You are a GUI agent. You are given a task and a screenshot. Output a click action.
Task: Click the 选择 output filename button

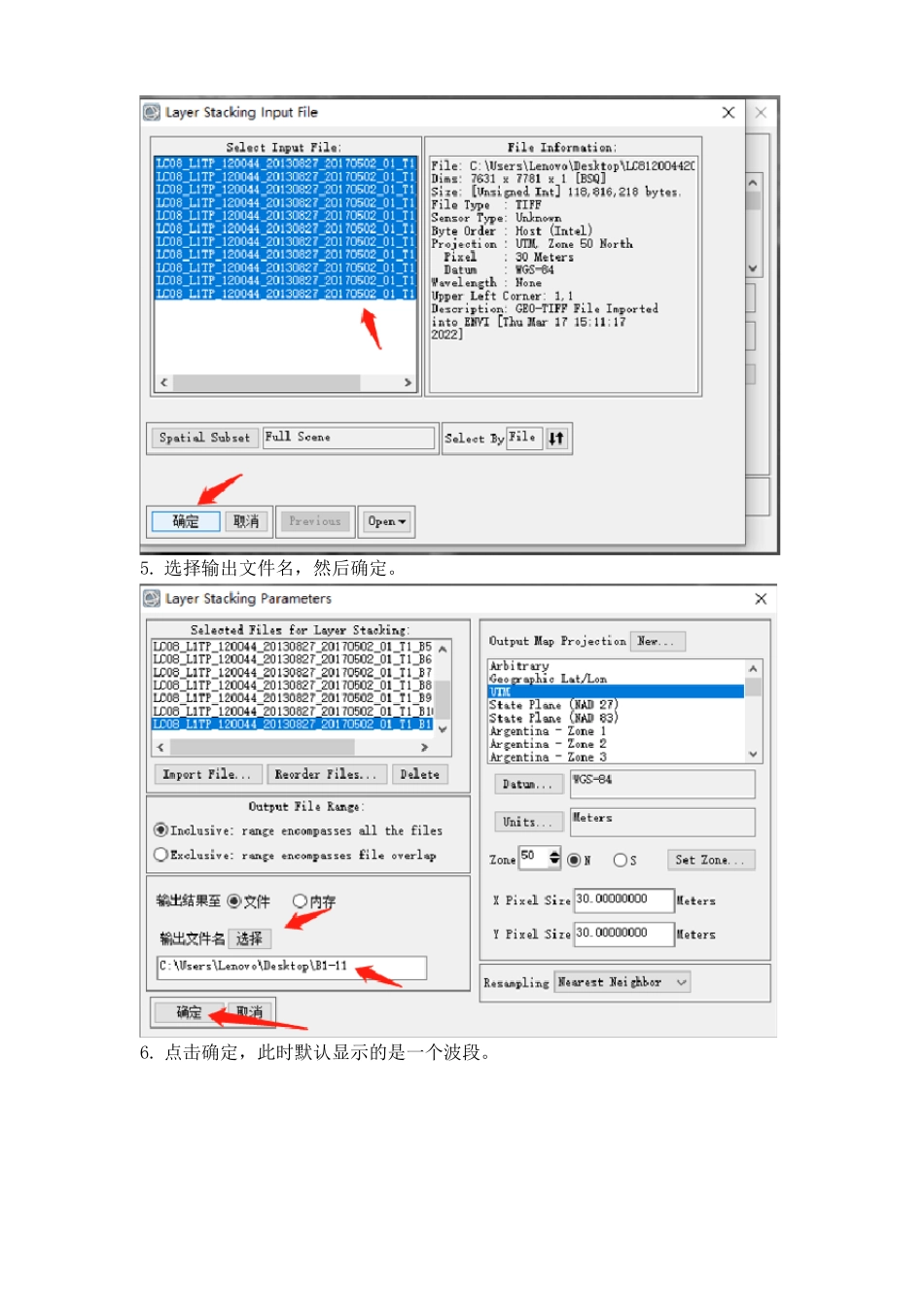coord(249,938)
